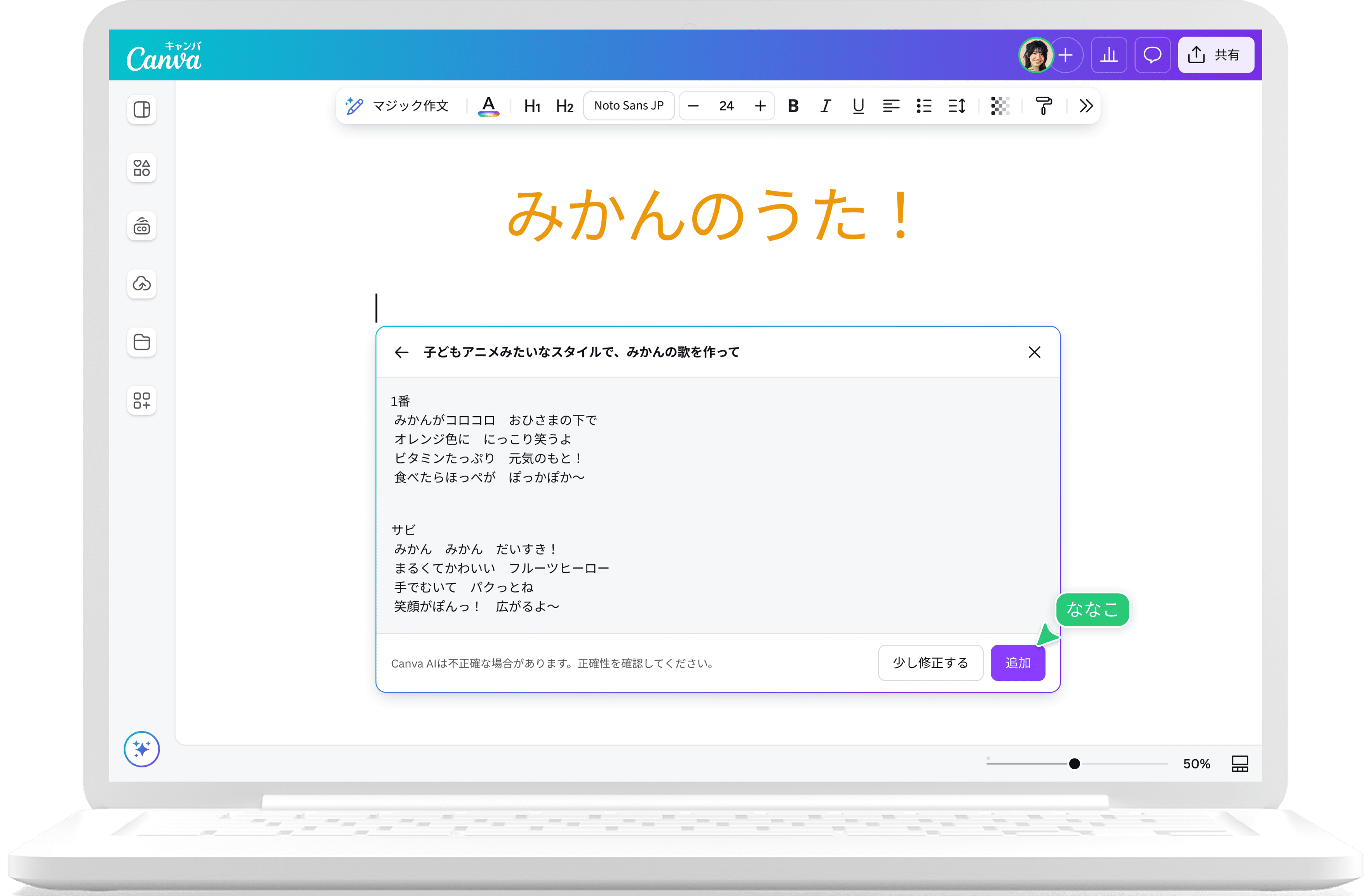This screenshot has height=896, width=1371.
Task: Toggle bold formatting
Action: 793,106
